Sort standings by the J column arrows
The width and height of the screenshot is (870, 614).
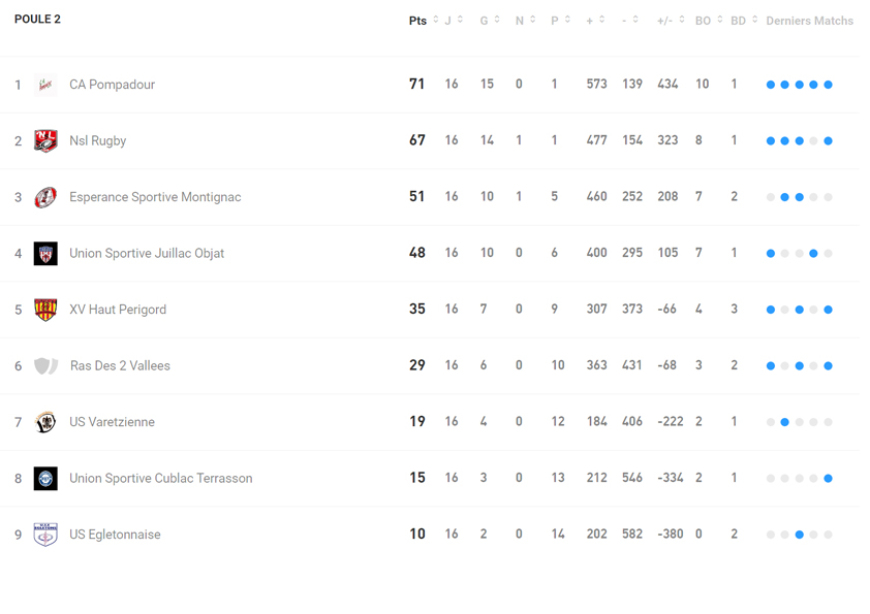click(453, 21)
